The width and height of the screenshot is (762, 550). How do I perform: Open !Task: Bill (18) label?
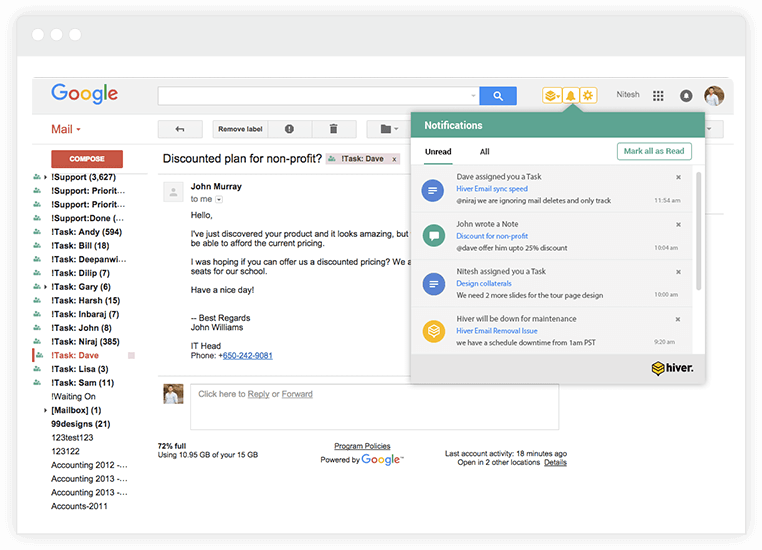[80, 246]
